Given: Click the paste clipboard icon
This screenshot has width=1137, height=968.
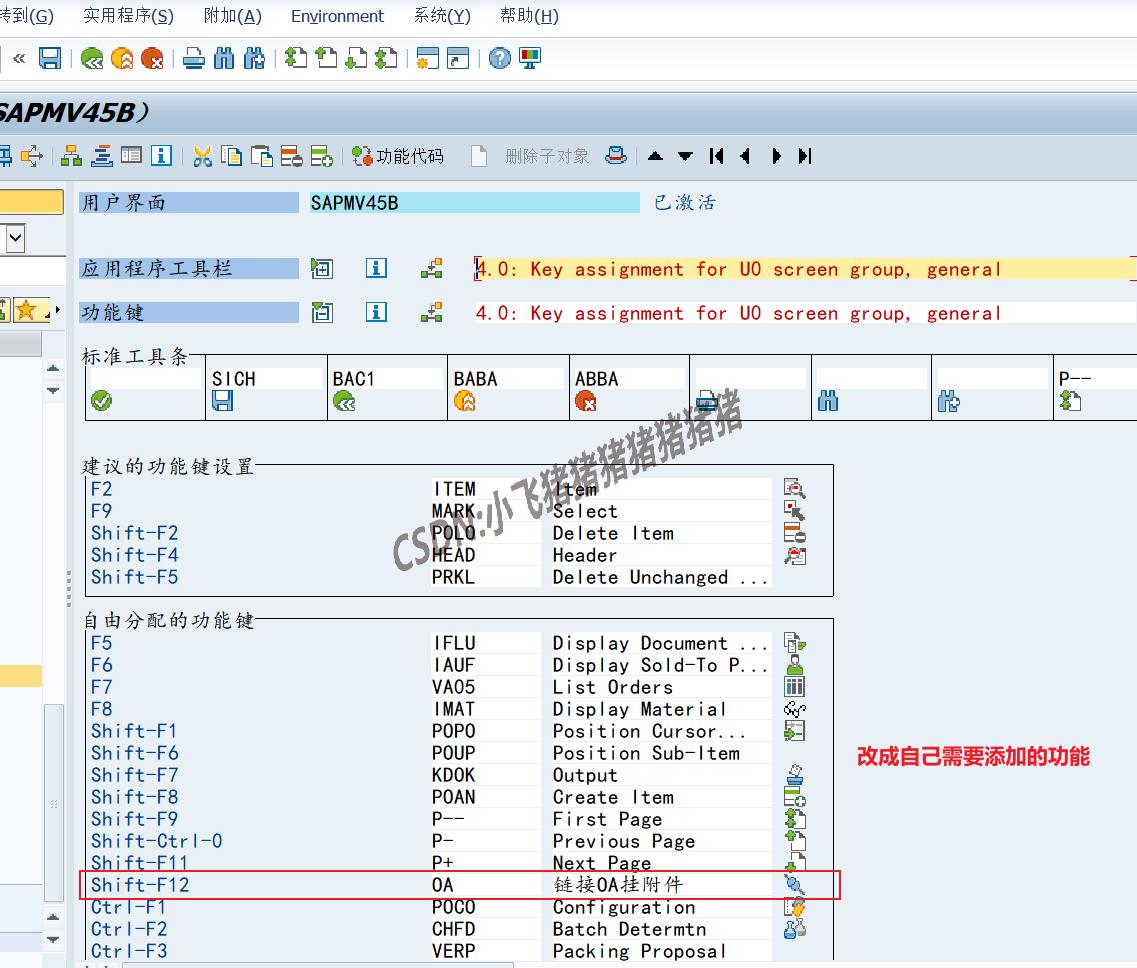Looking at the screenshot, I should pos(263,156).
